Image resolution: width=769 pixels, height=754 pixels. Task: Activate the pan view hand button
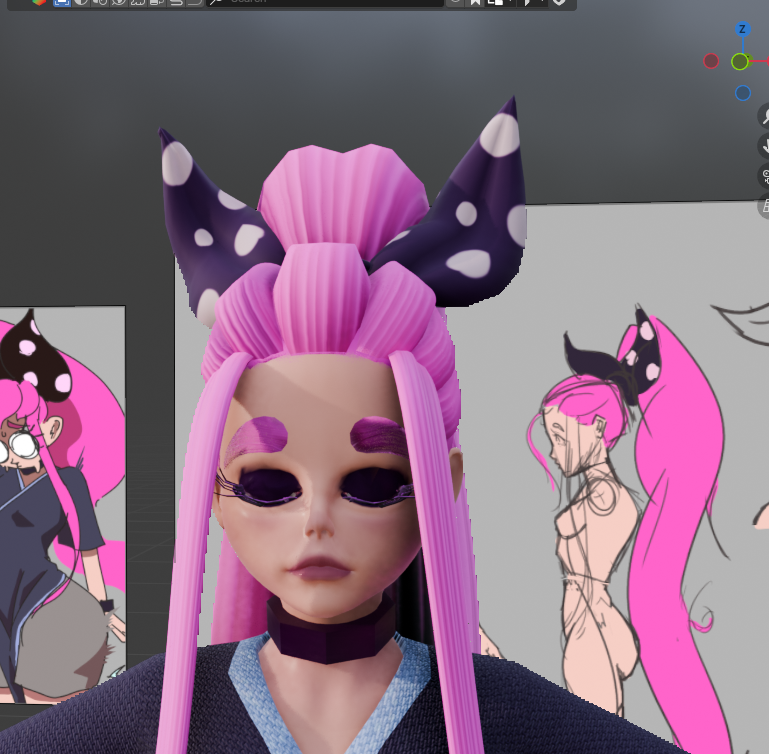(765, 146)
